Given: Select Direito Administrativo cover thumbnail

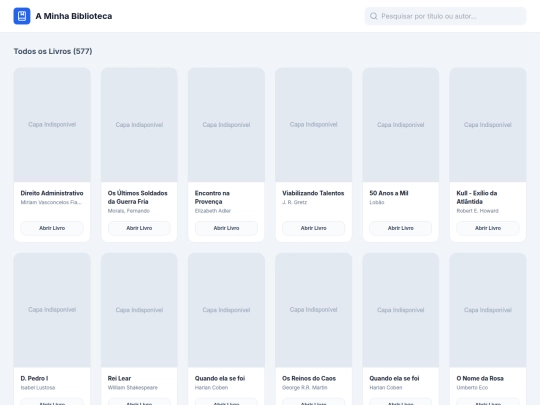Looking at the screenshot, I should [52, 125].
